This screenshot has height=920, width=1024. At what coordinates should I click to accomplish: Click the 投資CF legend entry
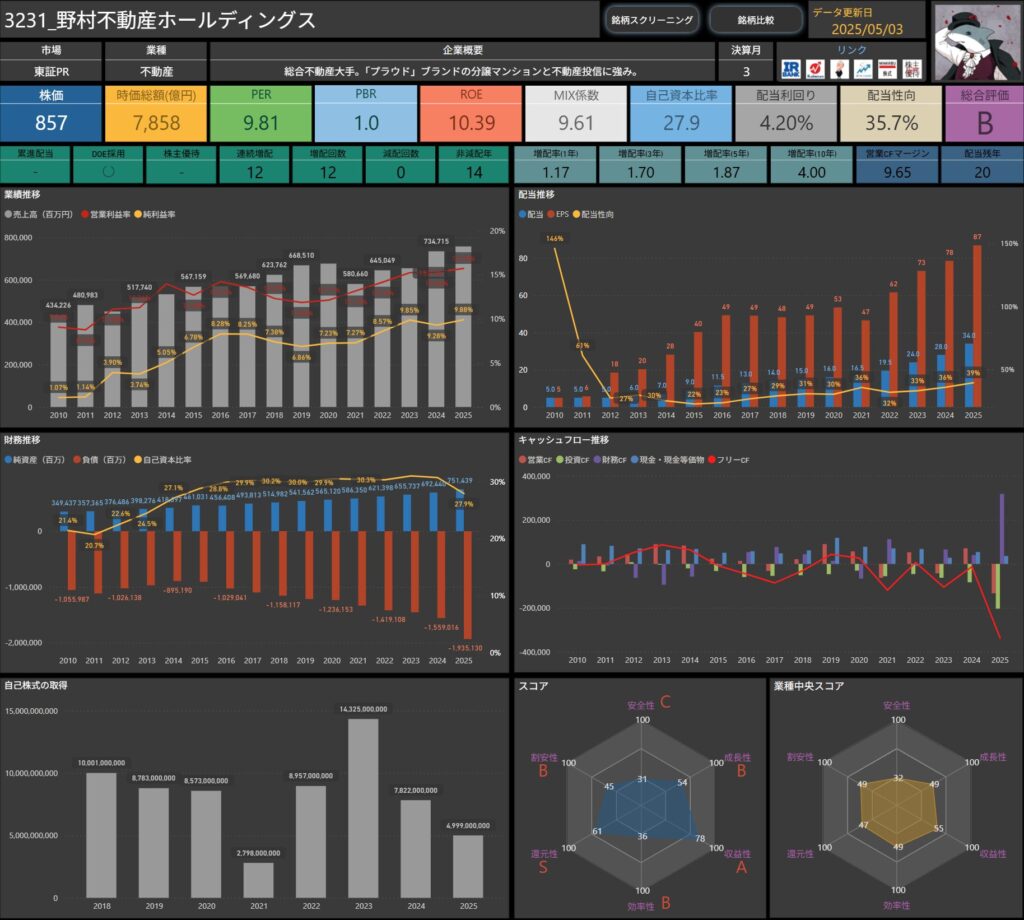573,460
